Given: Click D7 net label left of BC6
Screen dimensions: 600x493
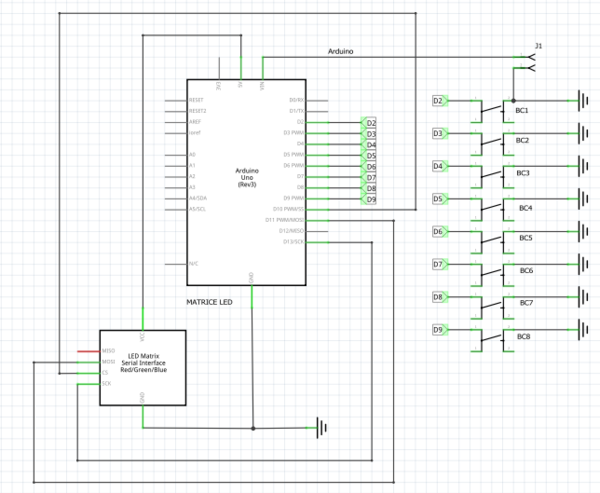Looking at the screenshot, I should (x=439, y=265).
